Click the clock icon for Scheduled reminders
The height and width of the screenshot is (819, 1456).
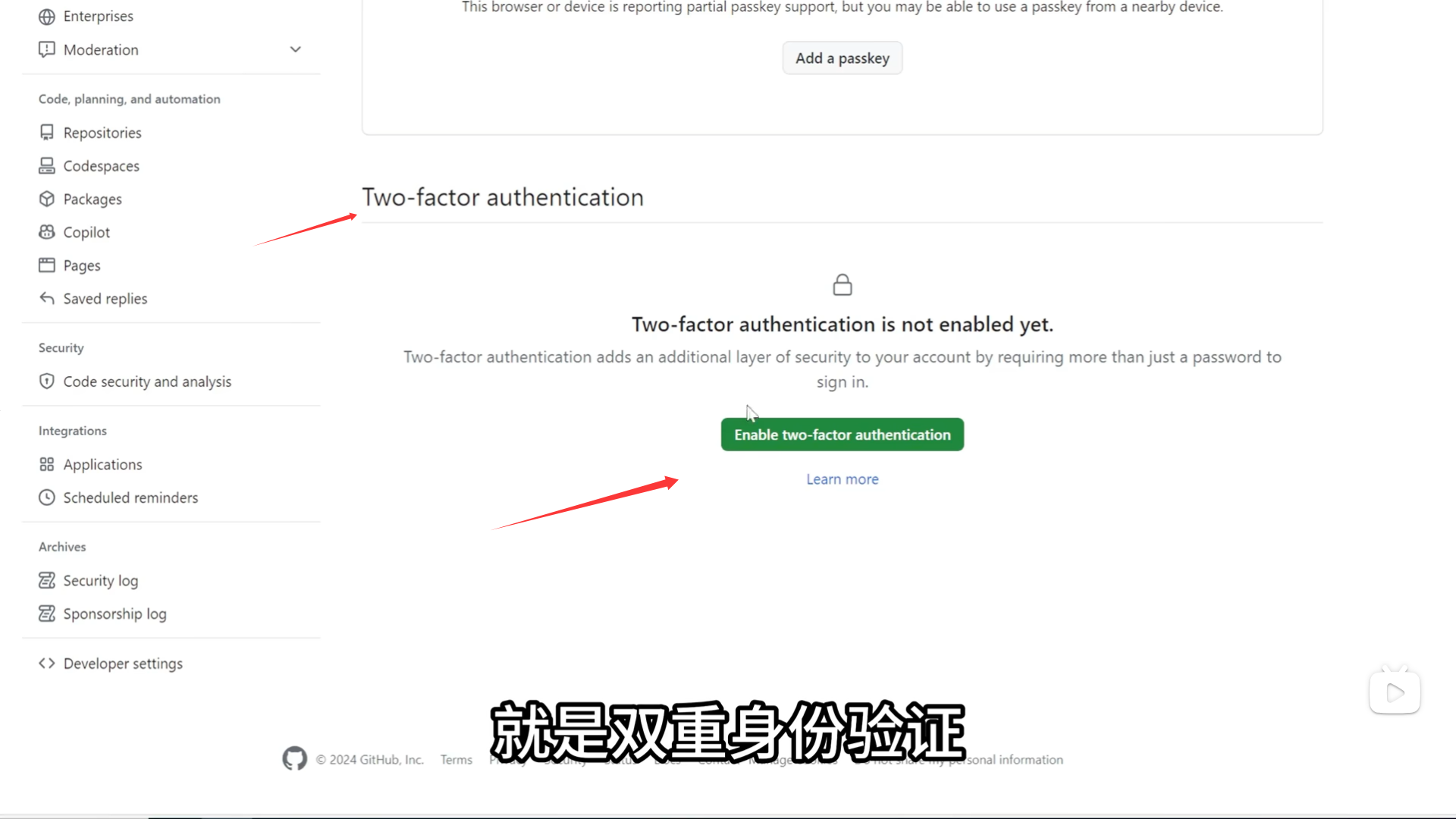click(47, 497)
